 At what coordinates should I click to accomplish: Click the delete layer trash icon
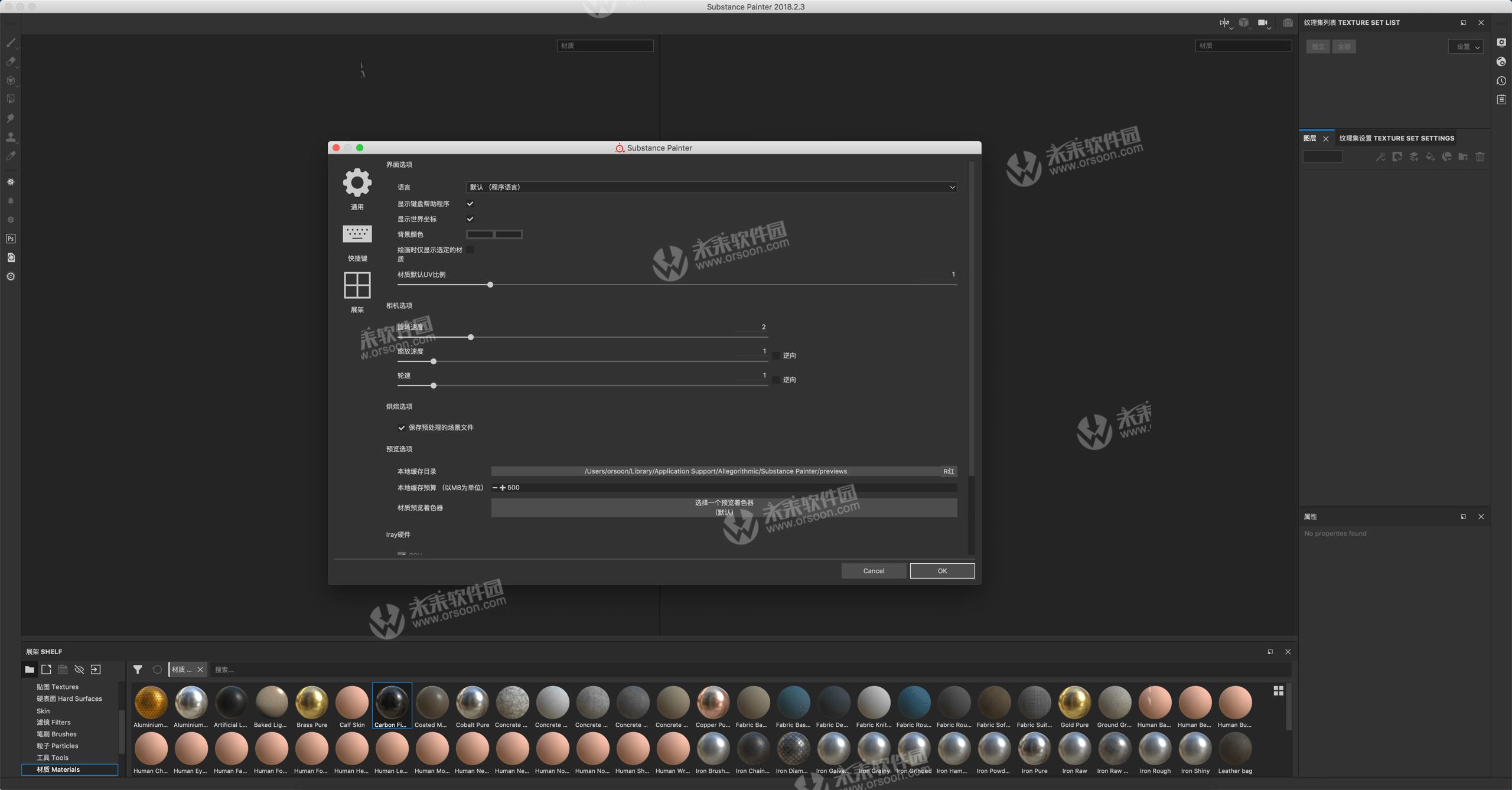click(x=1480, y=156)
